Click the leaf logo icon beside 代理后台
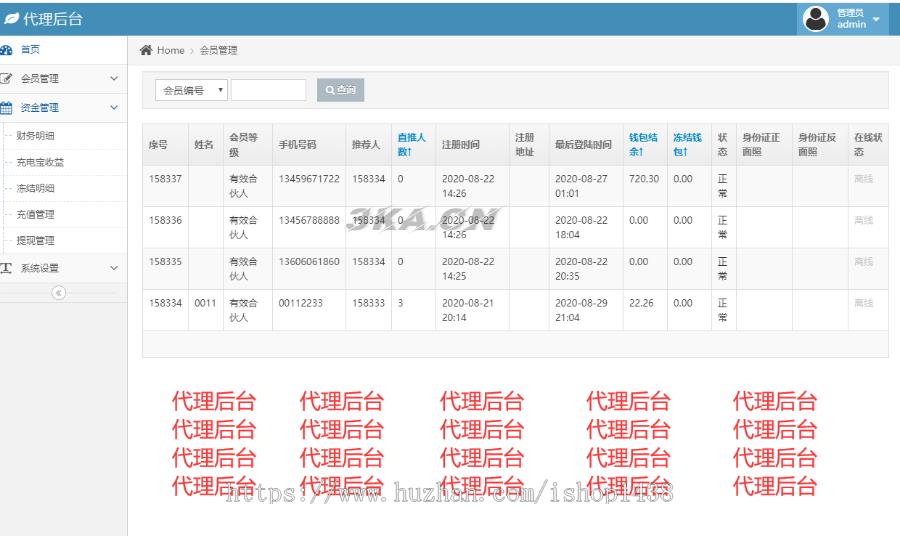Viewport: 900px width, 536px height. 11,19
